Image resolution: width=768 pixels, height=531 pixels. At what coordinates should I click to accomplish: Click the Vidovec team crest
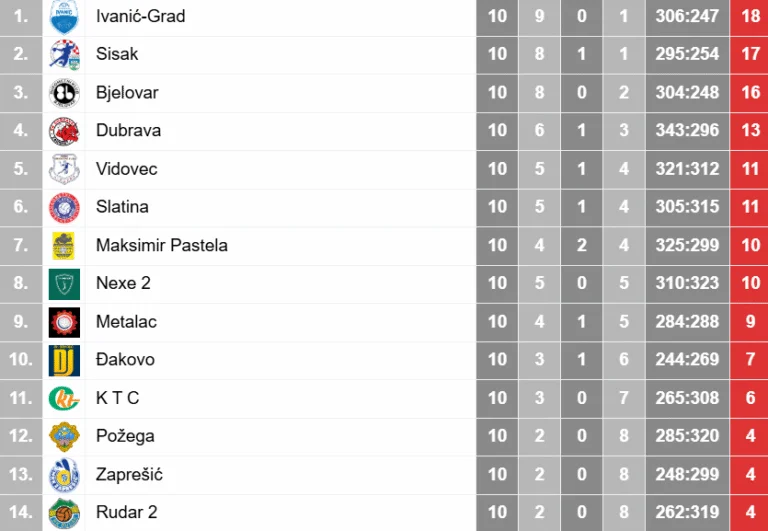(x=64, y=169)
